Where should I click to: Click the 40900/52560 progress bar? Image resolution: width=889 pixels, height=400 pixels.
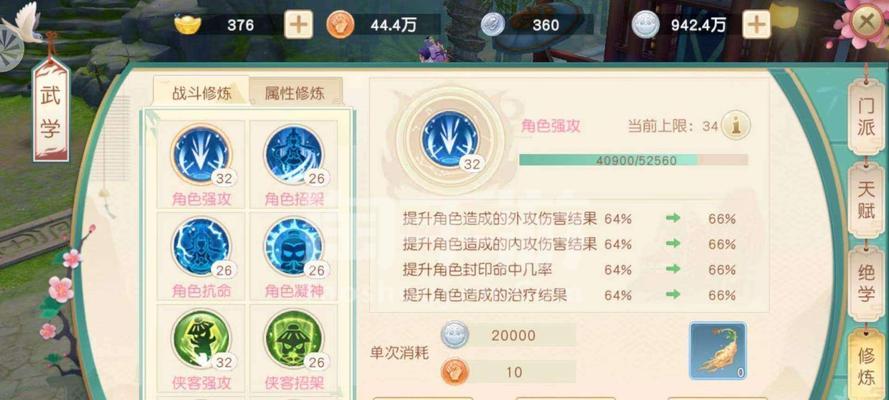click(633, 160)
